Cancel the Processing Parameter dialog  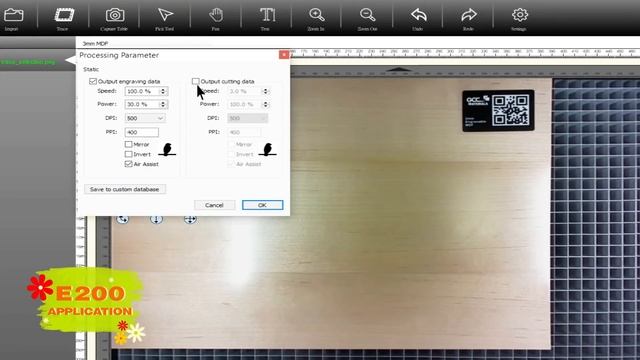[214, 205]
